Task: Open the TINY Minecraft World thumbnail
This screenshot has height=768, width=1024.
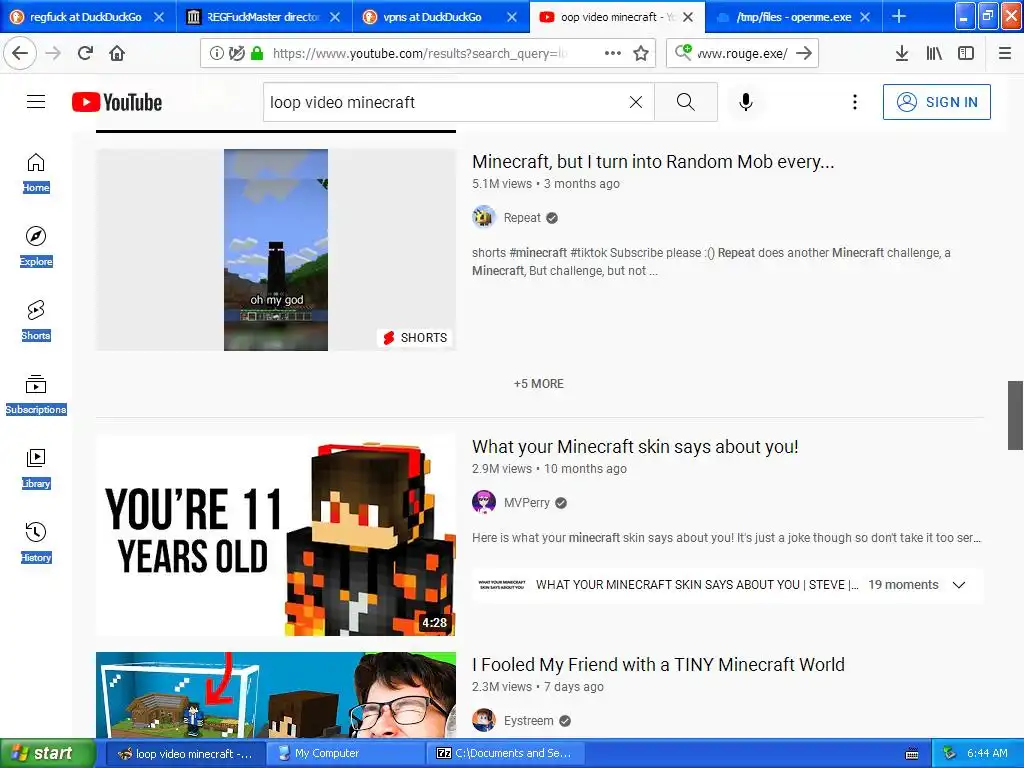Action: [276, 695]
